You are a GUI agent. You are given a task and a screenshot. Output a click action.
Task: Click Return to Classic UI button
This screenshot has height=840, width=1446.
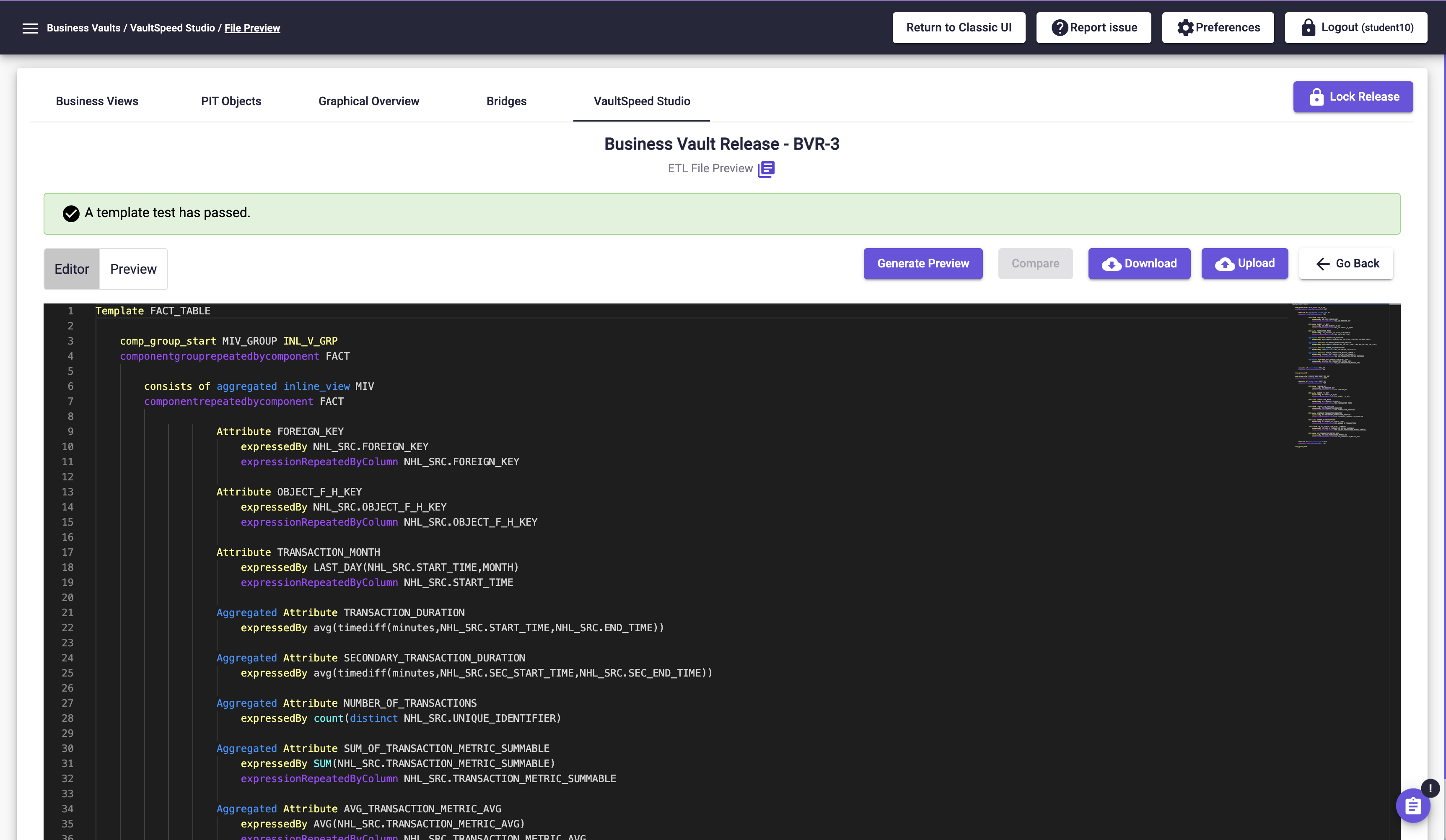958,28
